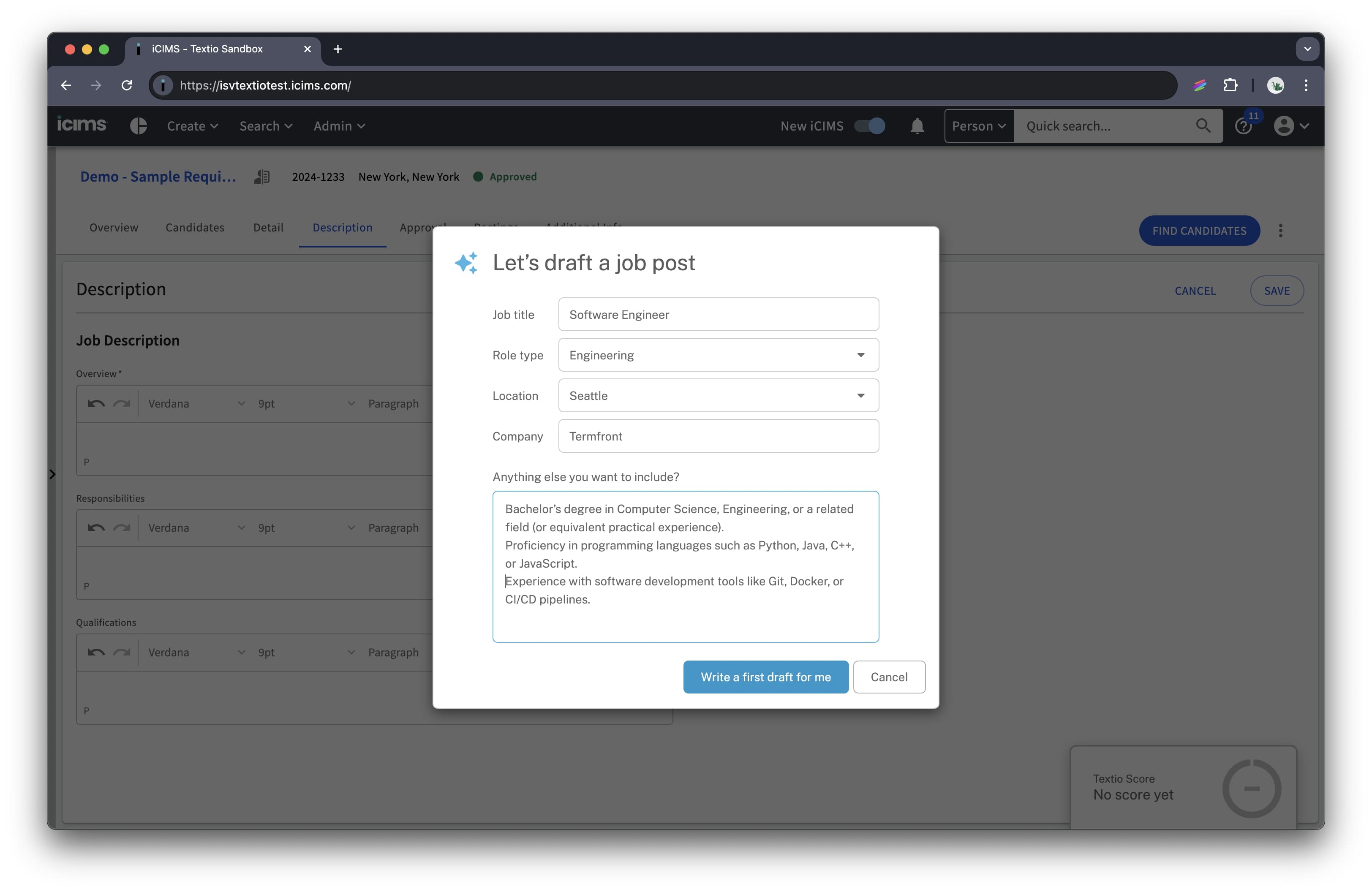Open the Person search type dropdown
Image resolution: width=1372 pixels, height=892 pixels.
(x=979, y=125)
